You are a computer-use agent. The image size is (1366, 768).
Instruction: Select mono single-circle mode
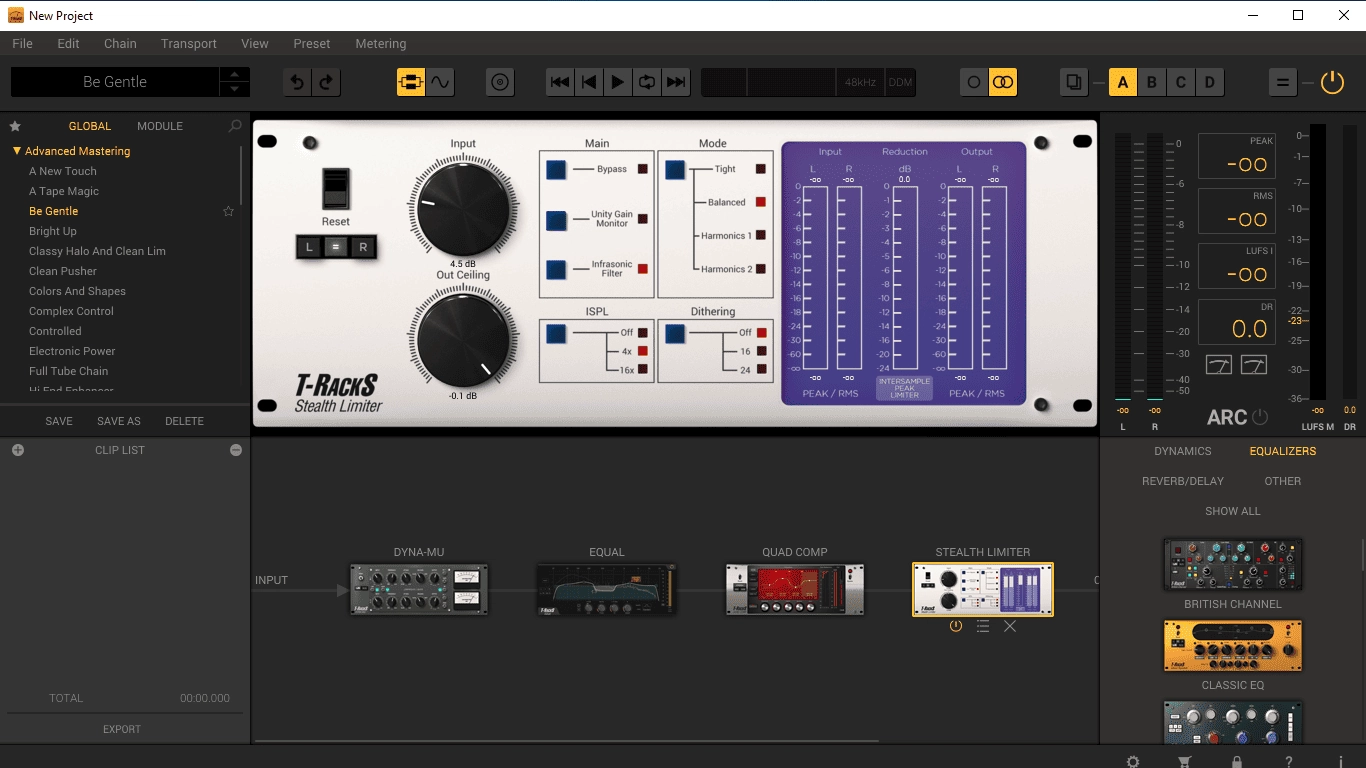(x=973, y=82)
